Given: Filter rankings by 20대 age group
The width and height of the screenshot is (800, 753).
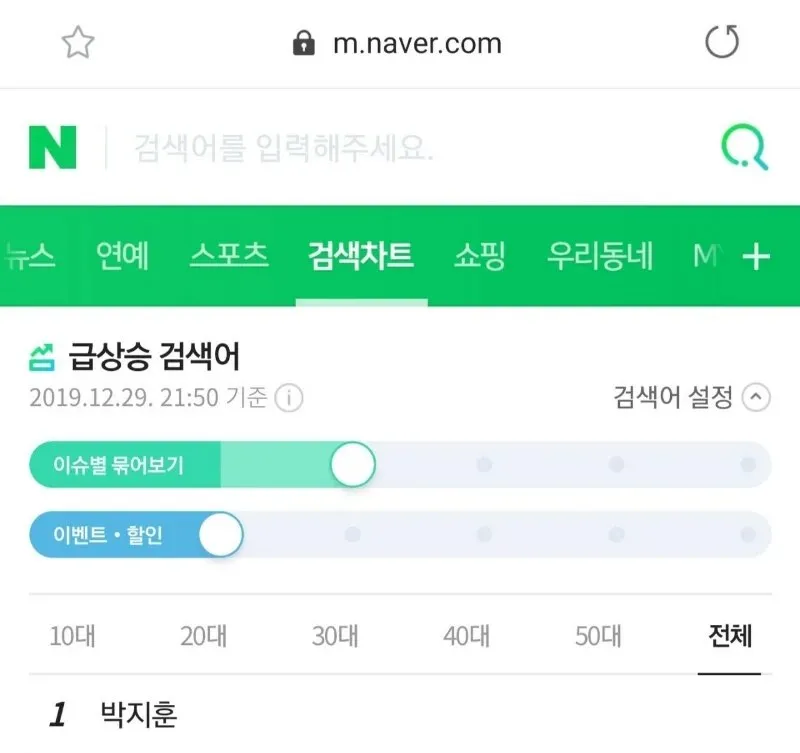Looking at the screenshot, I should tap(203, 635).
